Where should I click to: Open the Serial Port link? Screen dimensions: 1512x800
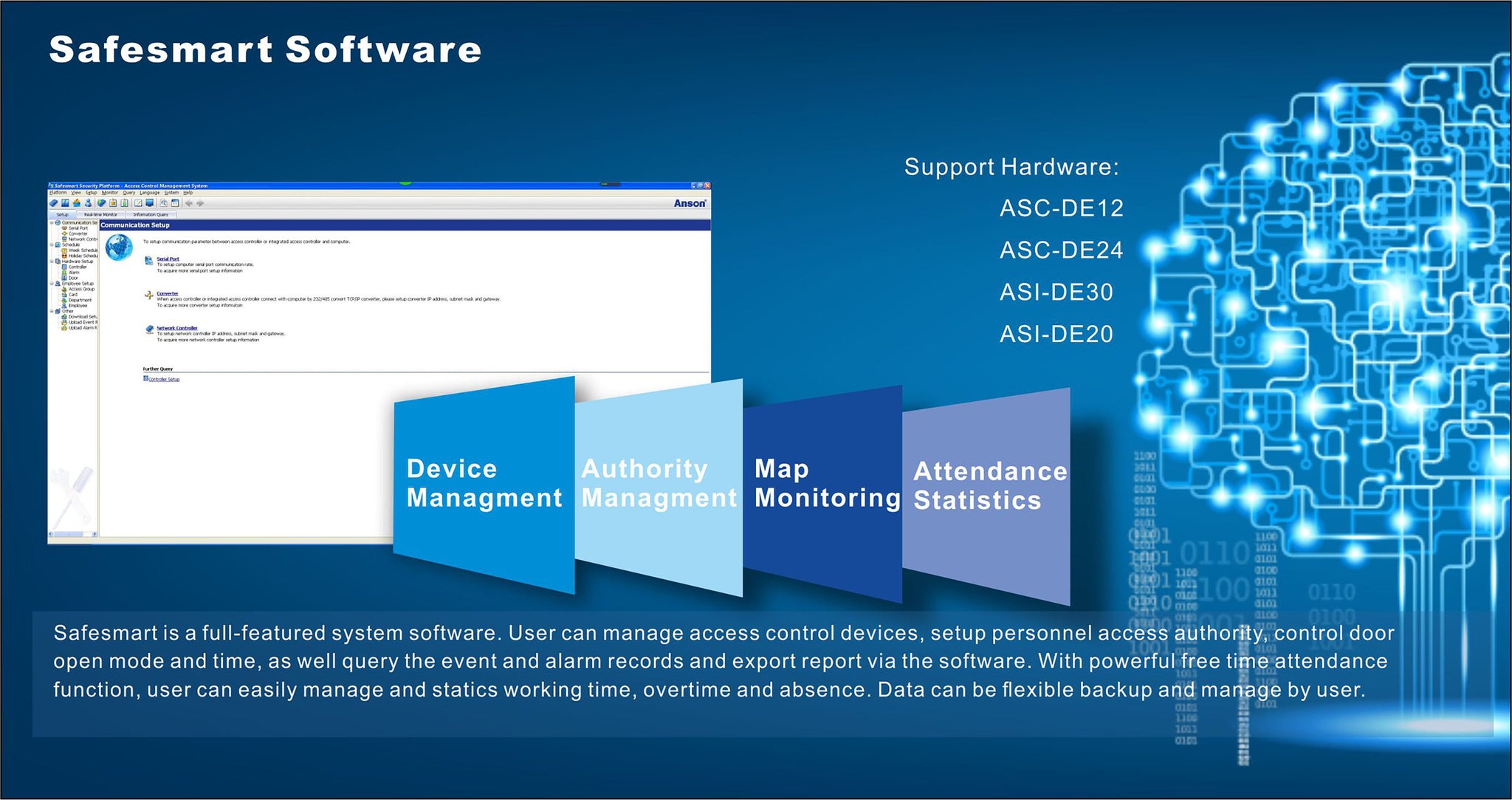pyautogui.click(x=168, y=259)
